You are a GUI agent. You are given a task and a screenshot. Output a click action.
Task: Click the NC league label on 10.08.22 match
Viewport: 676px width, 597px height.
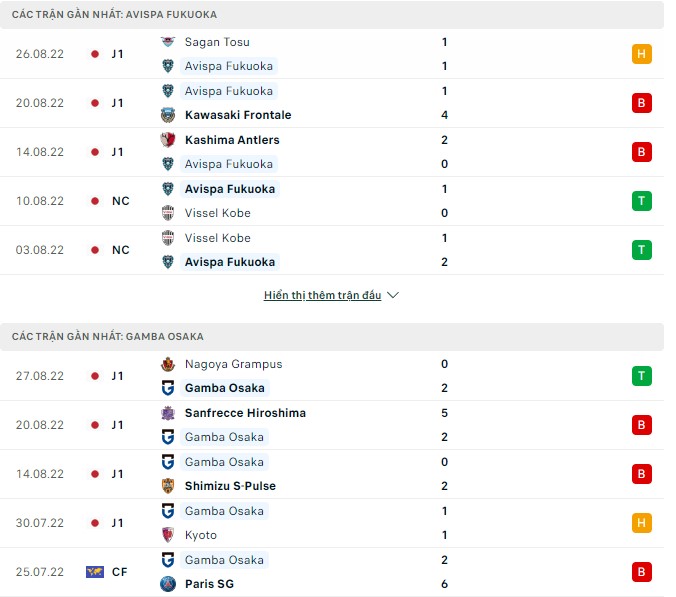pos(120,201)
